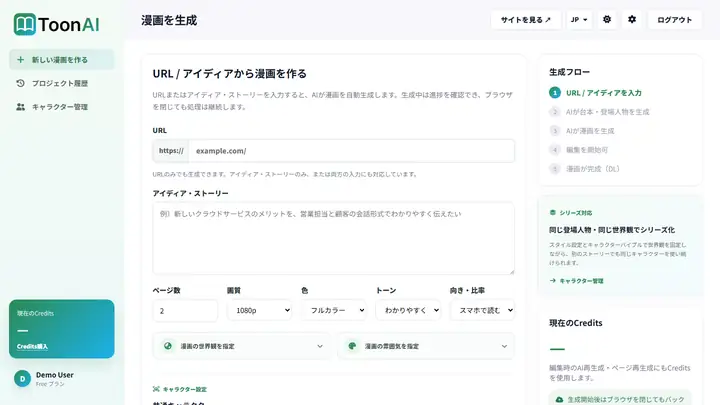Click the cloud icon in the browser notice

pos(559,399)
